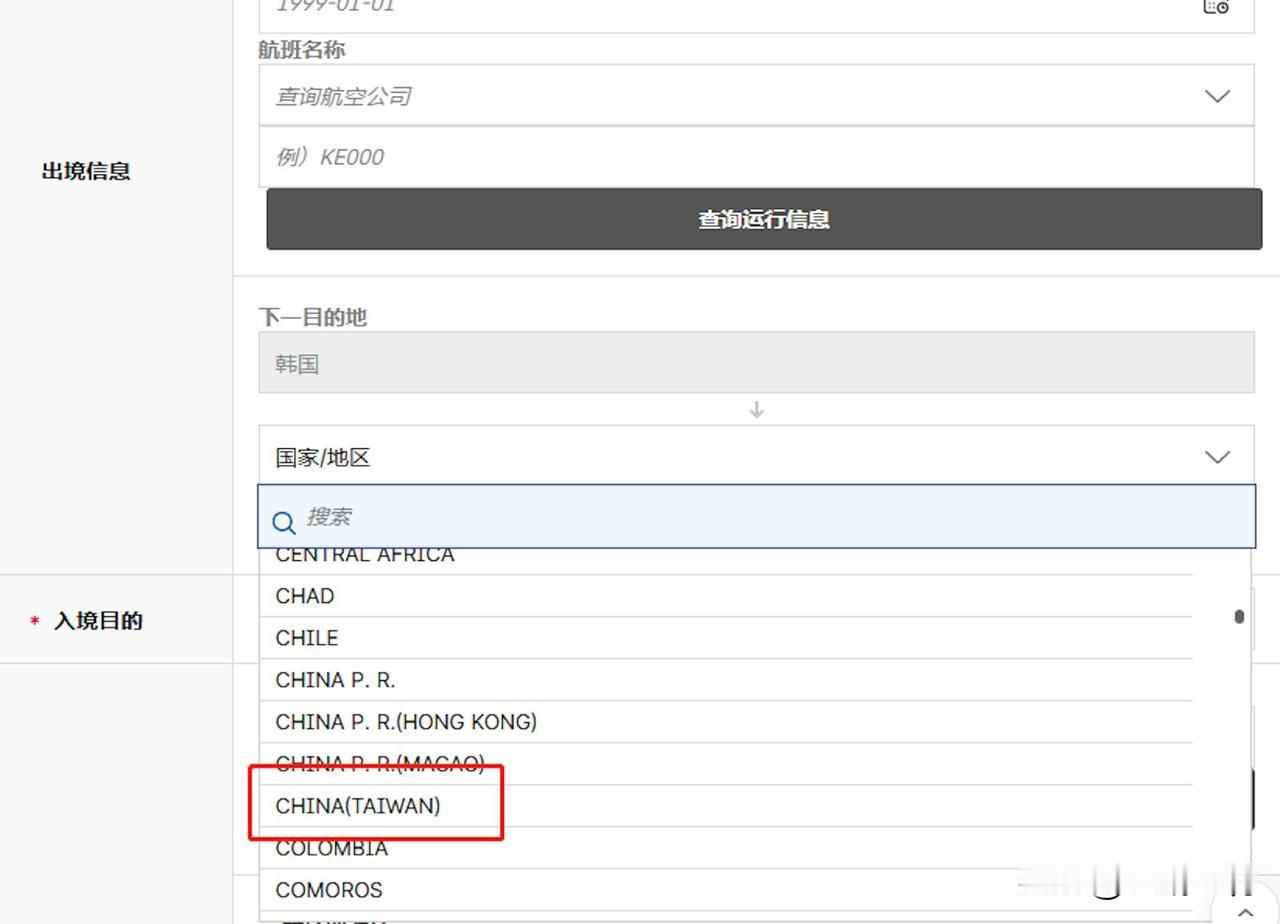Screen dimensions: 1280x924
Task: Choose CHINA P. R.(MACAO) option
Action: pos(400,763)
